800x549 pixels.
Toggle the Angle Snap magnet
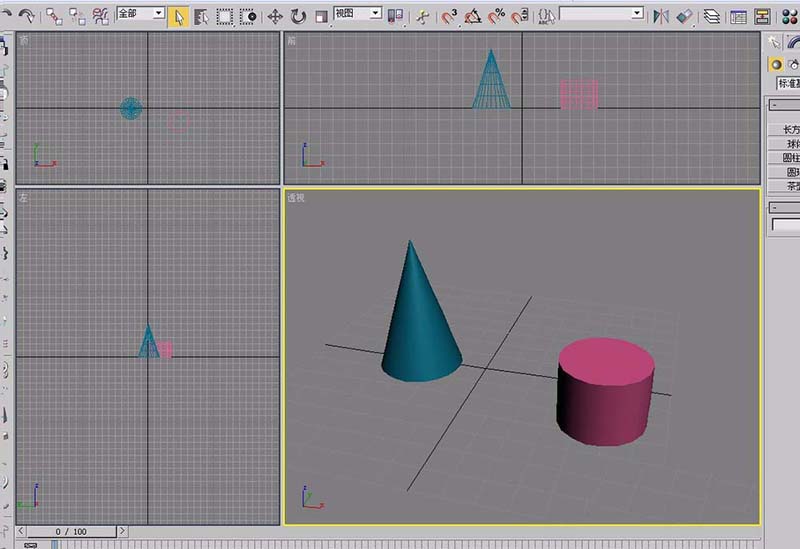pos(473,16)
